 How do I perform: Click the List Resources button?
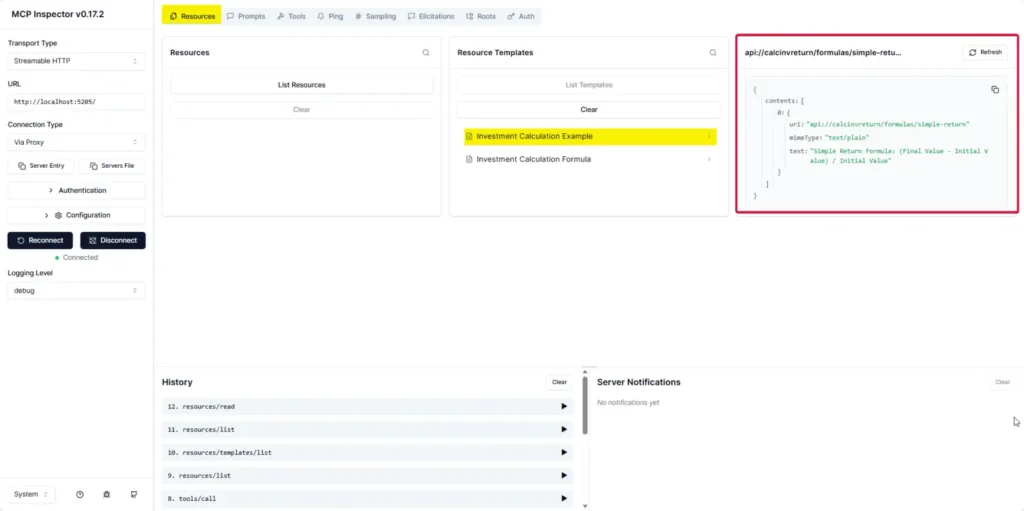coord(301,85)
